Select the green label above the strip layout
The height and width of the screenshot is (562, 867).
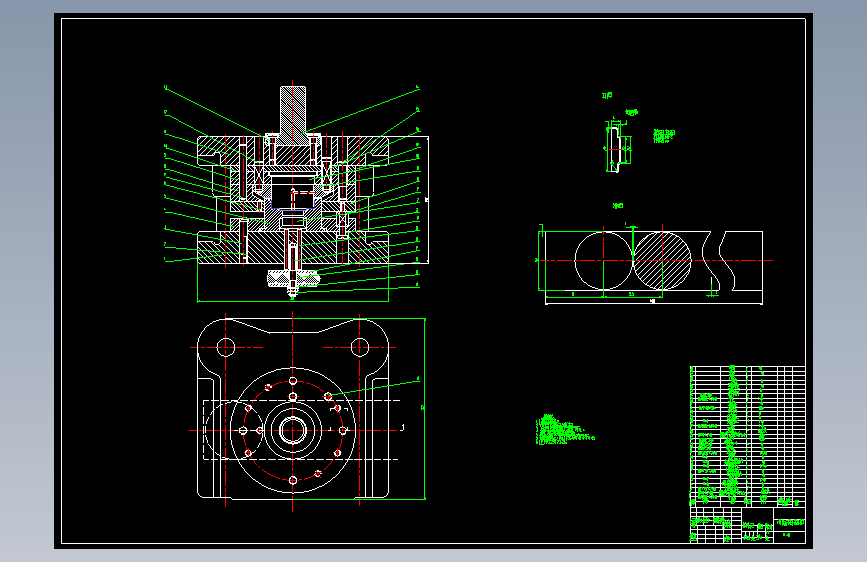tap(618, 206)
